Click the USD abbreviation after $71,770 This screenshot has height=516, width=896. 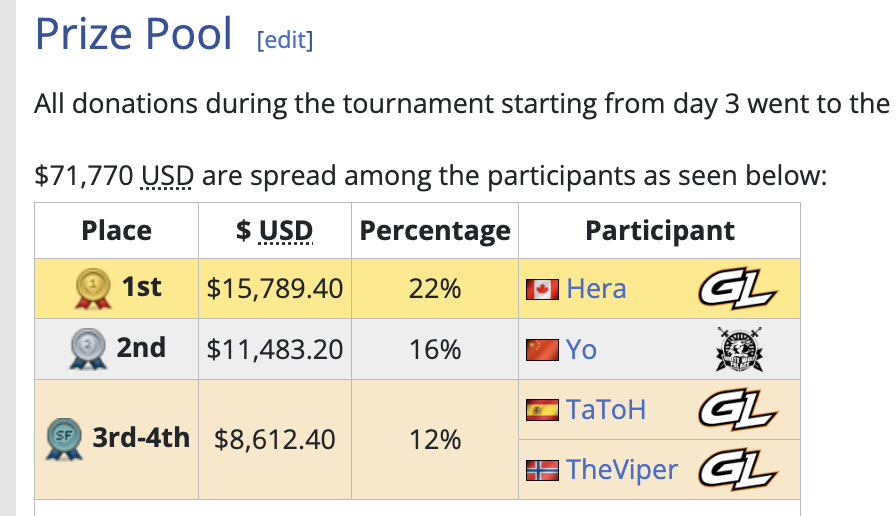(x=167, y=175)
